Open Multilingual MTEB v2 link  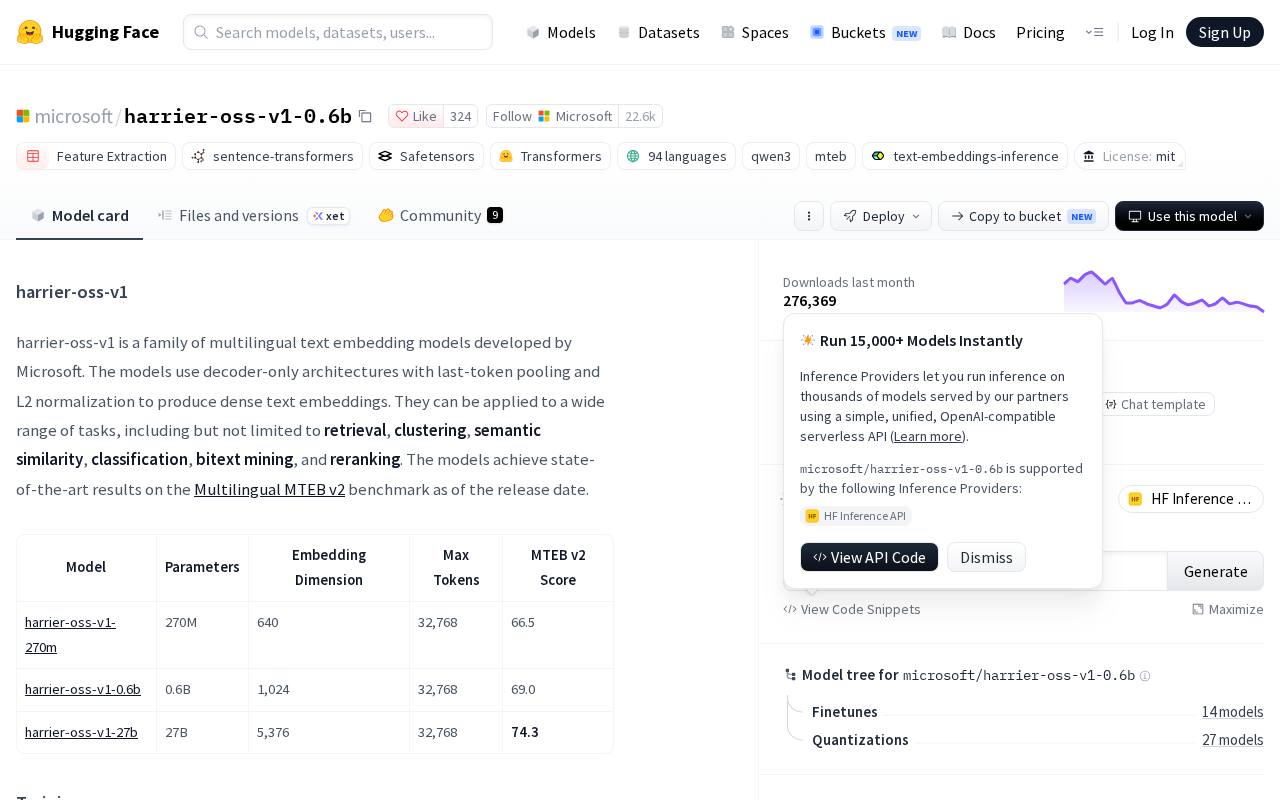click(x=269, y=489)
